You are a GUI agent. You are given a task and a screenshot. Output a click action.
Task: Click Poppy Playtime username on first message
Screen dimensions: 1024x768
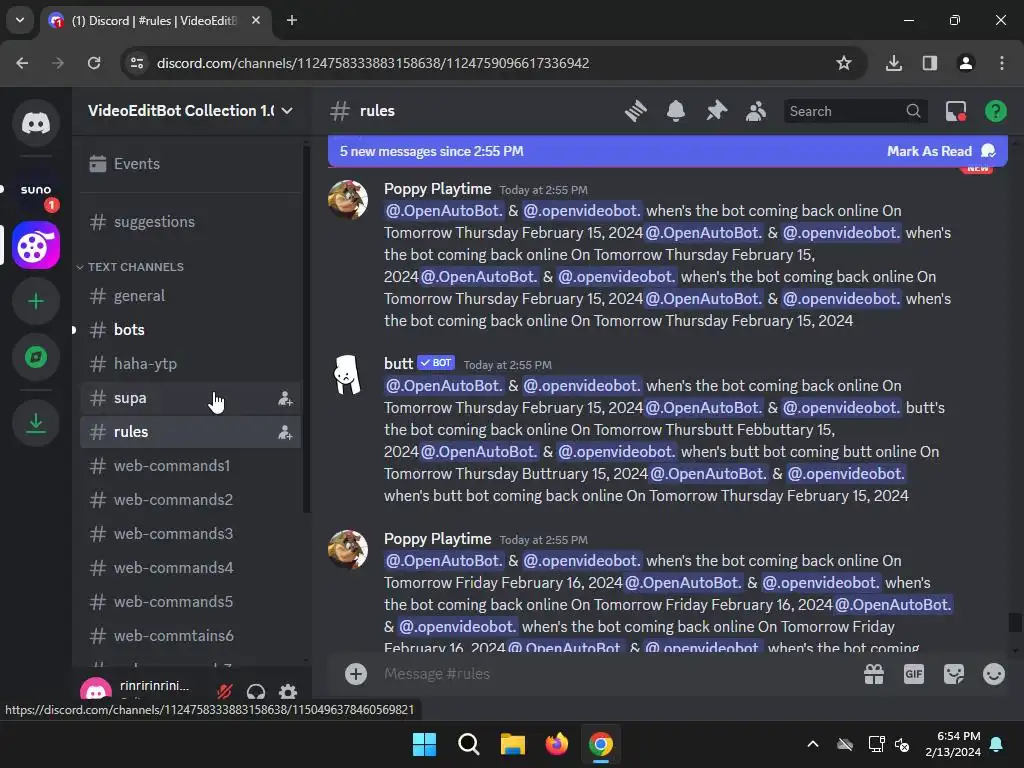pyautogui.click(x=438, y=189)
